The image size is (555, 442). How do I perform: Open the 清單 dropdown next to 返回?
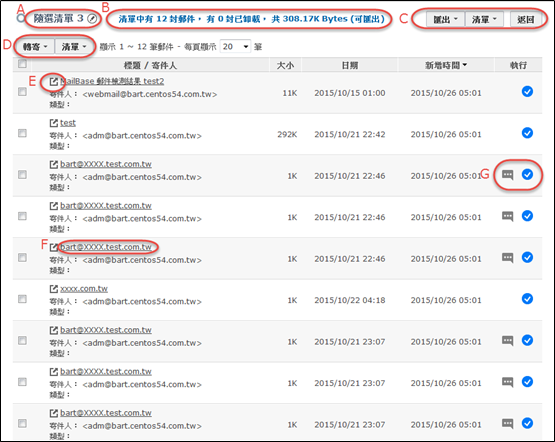coord(484,19)
